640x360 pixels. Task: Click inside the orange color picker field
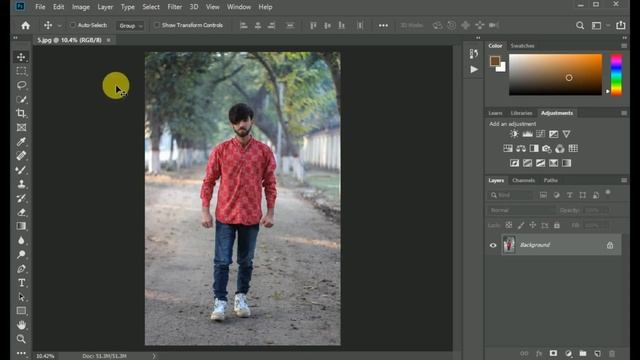click(555, 75)
